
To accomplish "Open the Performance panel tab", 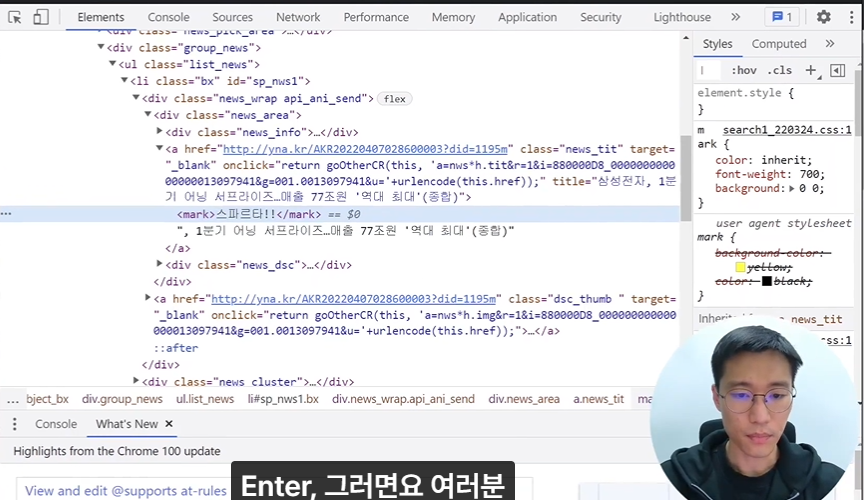I will click(x=376, y=17).
